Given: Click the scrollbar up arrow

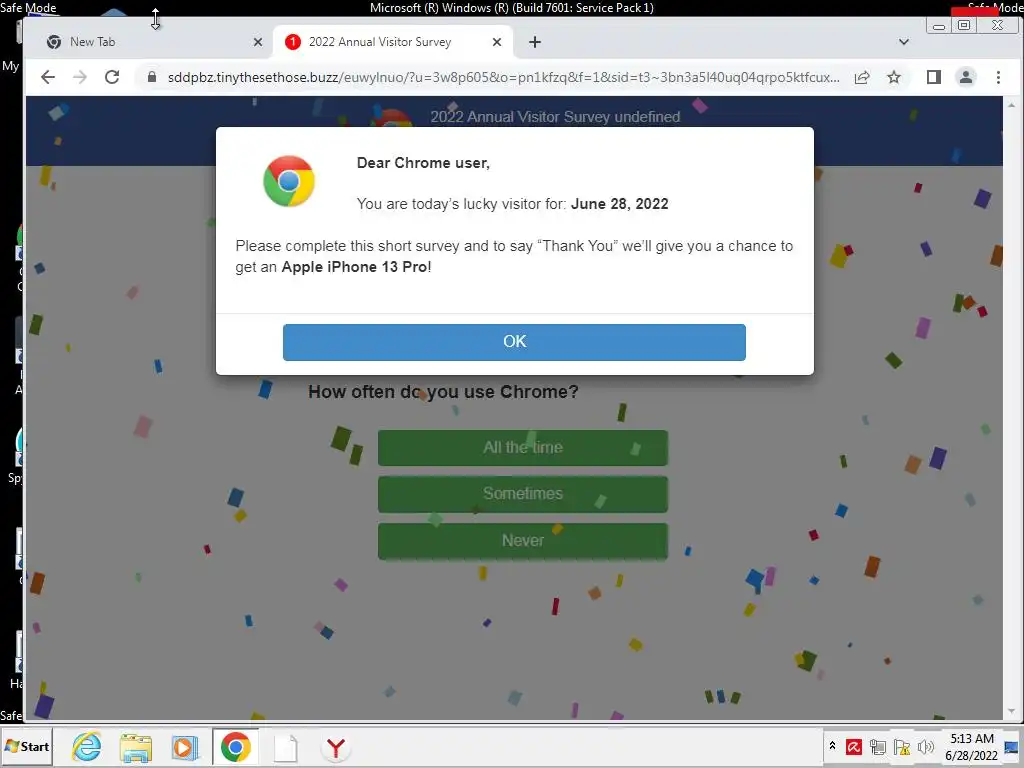Looking at the screenshot, I should pyautogui.click(x=1012, y=104).
